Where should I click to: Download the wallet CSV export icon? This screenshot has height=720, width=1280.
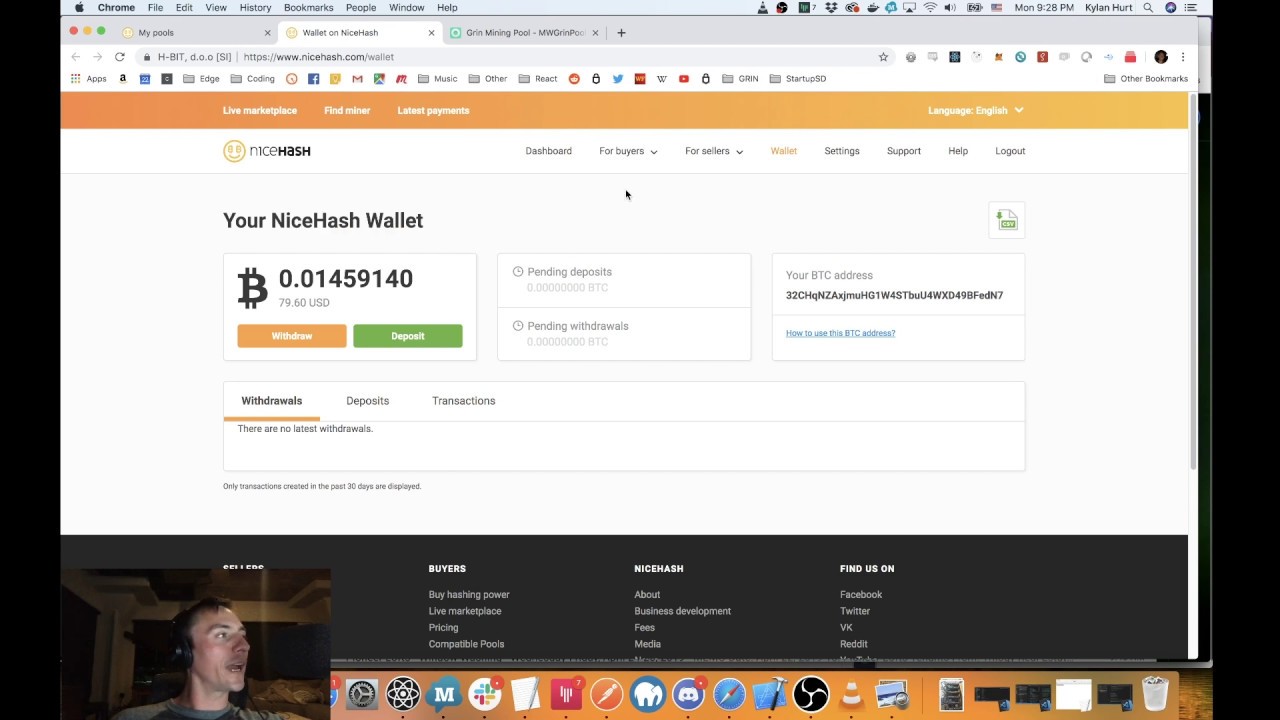(1006, 220)
